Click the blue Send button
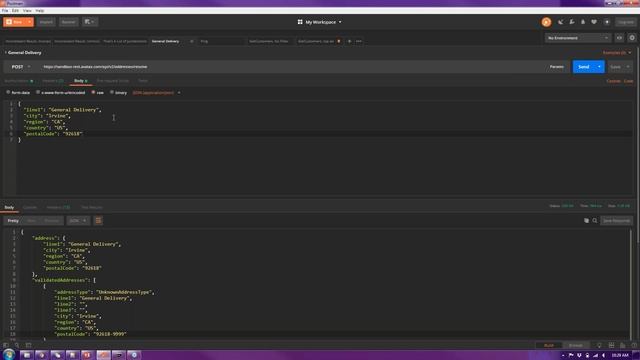Screen dimensions: 640x360 pyautogui.click(x=584, y=67)
